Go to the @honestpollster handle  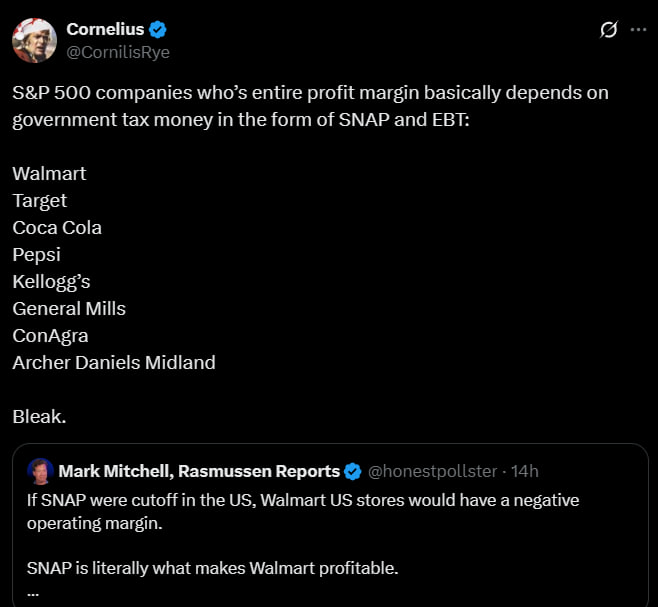[433, 471]
